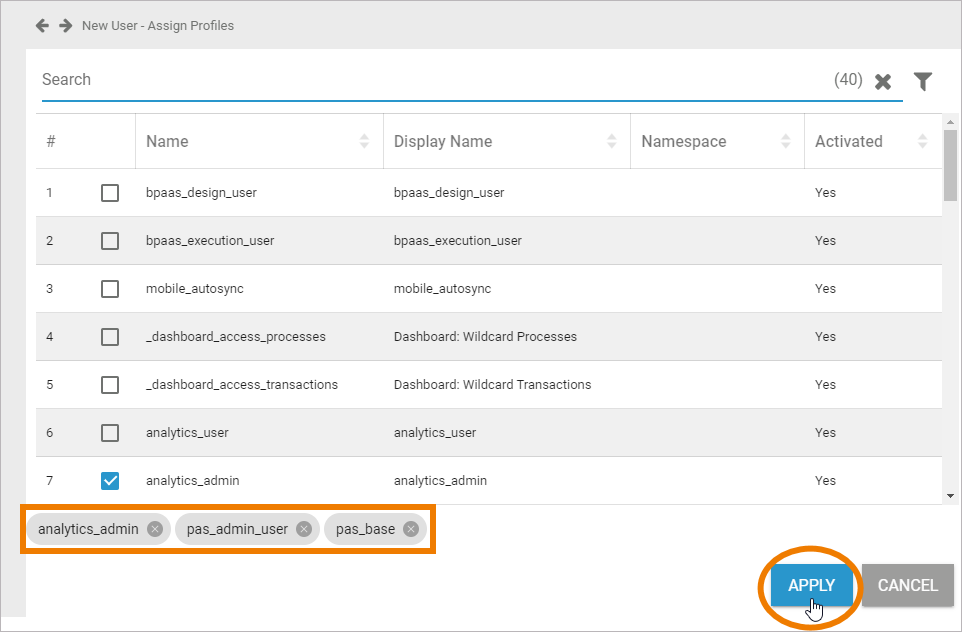962x632 pixels.
Task: Click the forward arrow icon
Action: (65, 25)
